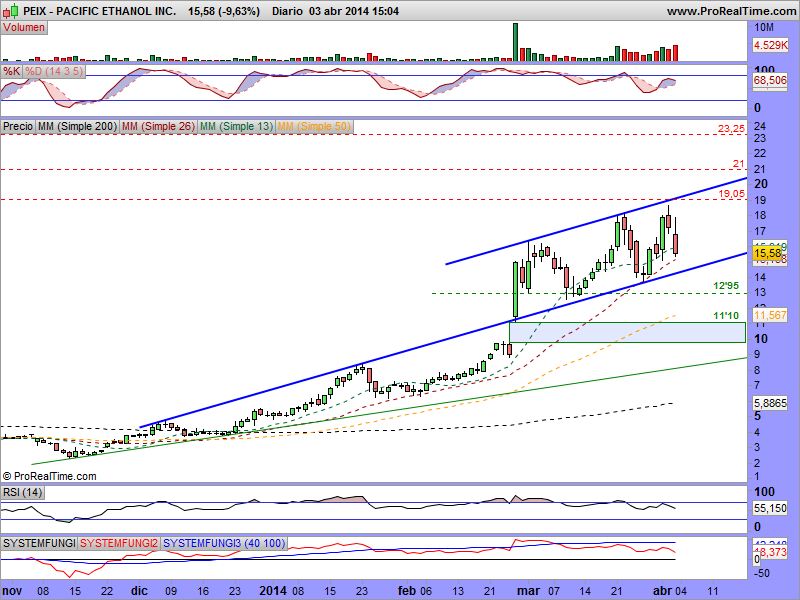
Task: Click the 15,58 (-9,63%) price quote in header
Action: coord(223,11)
